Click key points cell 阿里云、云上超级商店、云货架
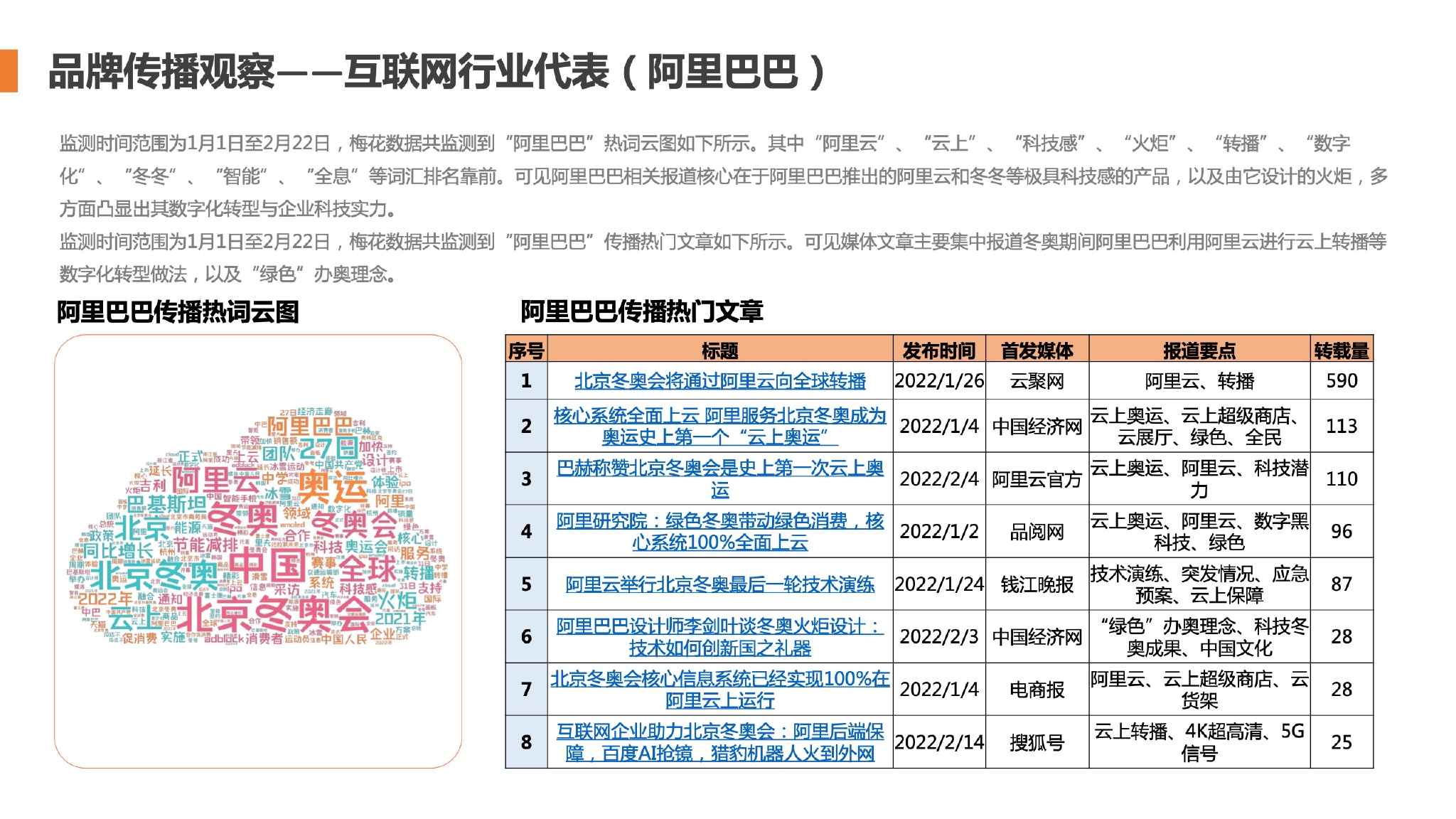 [1199, 690]
